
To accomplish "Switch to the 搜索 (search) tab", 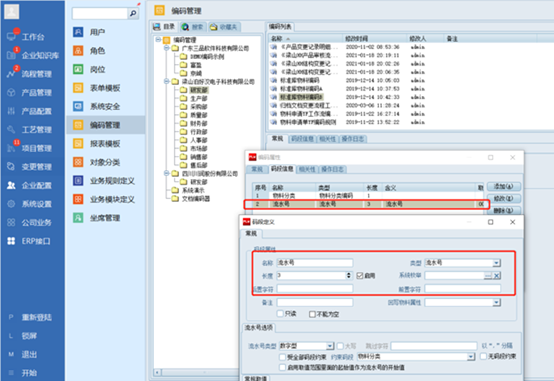I will point(193,27).
